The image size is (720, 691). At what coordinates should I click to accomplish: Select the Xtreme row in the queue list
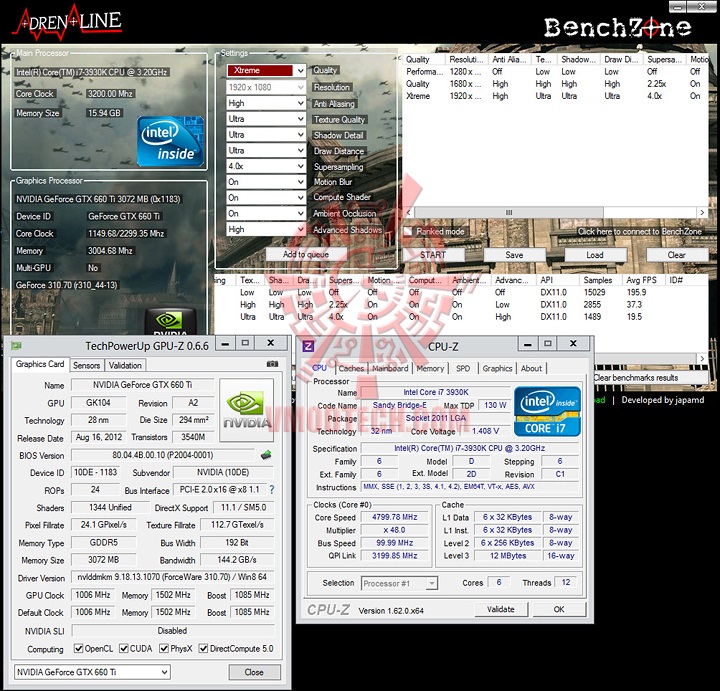[x=555, y=96]
